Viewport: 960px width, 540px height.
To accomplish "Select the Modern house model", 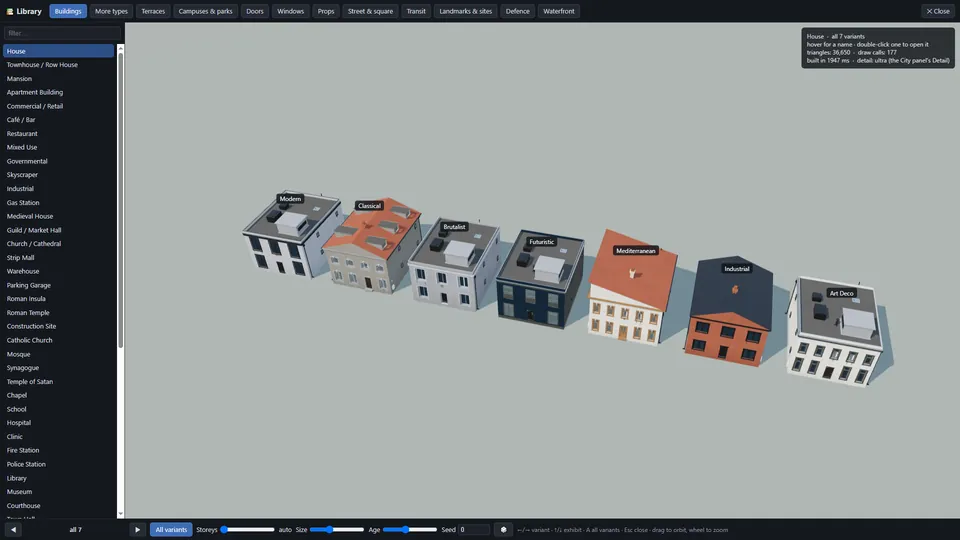I will click(291, 236).
